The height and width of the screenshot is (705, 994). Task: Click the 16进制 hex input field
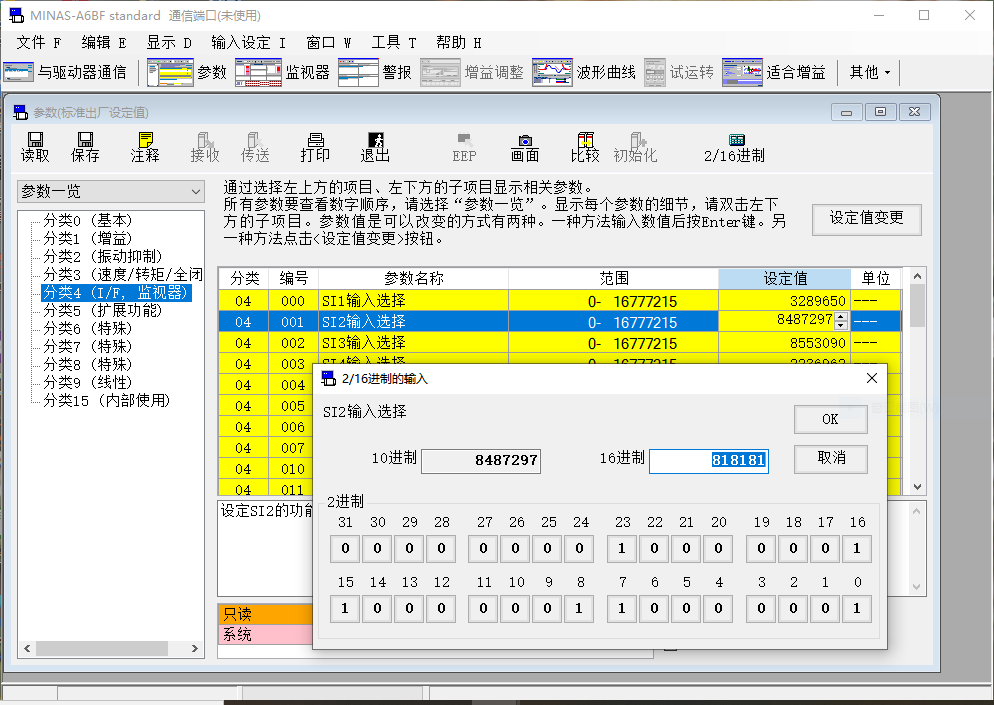708,460
